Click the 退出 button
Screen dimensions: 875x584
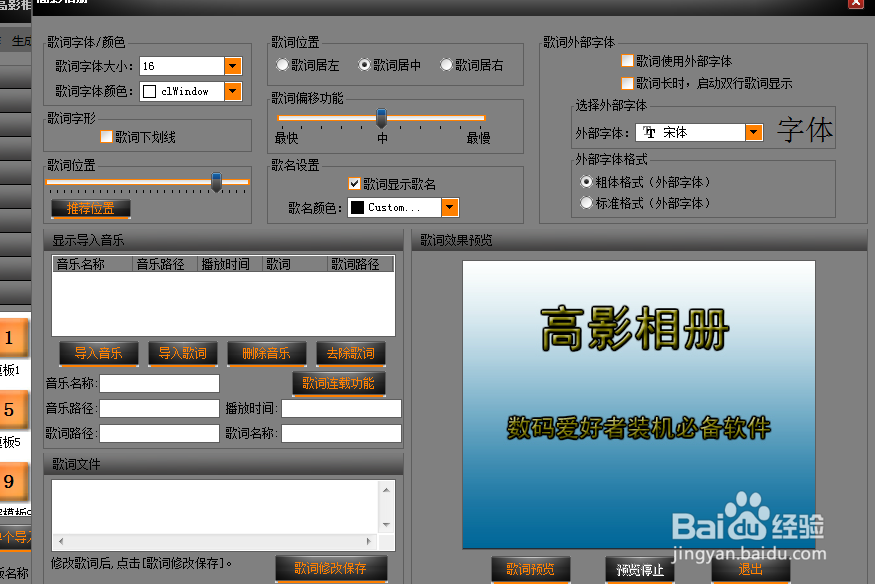751,569
